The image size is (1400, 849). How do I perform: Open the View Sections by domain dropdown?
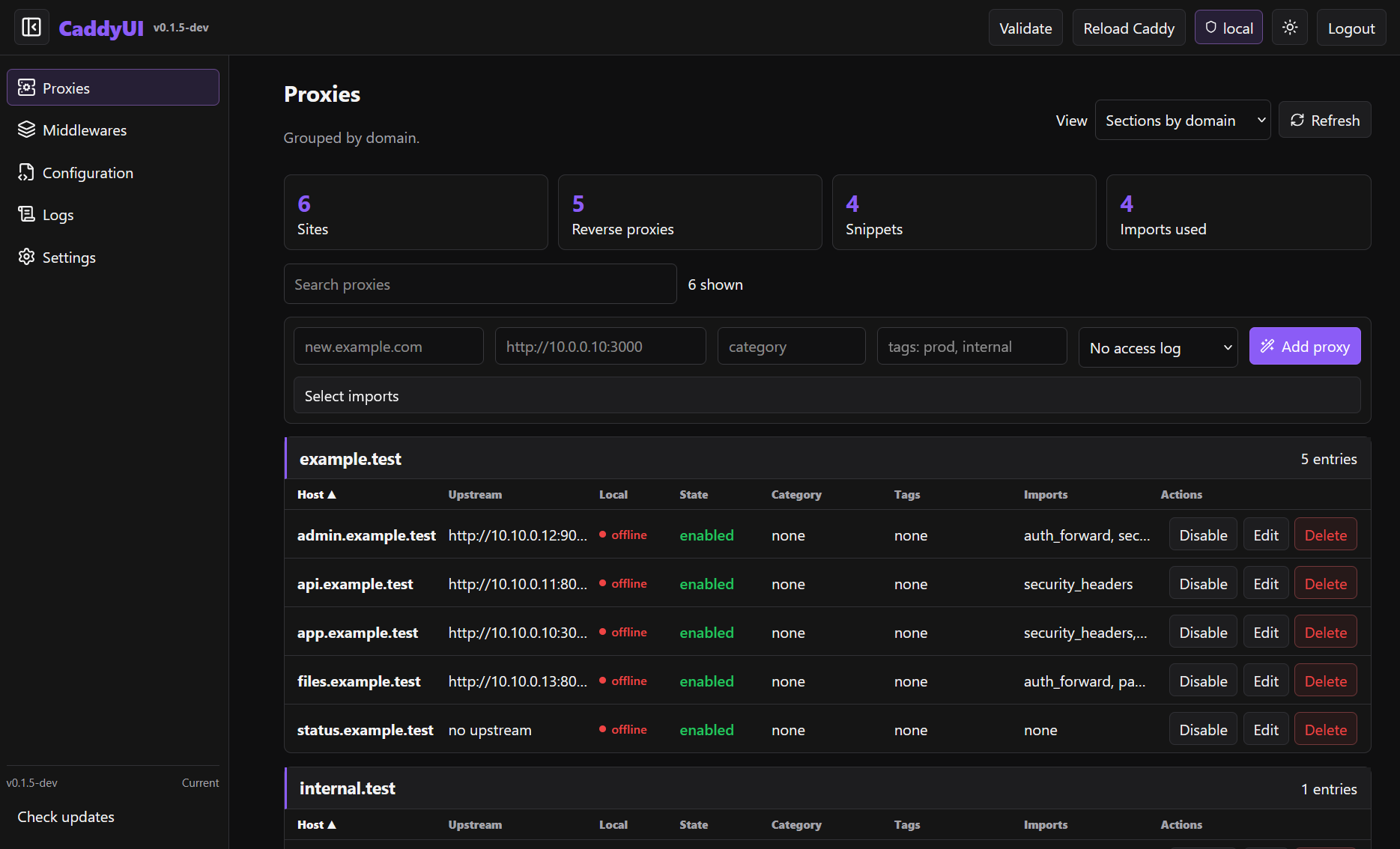(1183, 120)
